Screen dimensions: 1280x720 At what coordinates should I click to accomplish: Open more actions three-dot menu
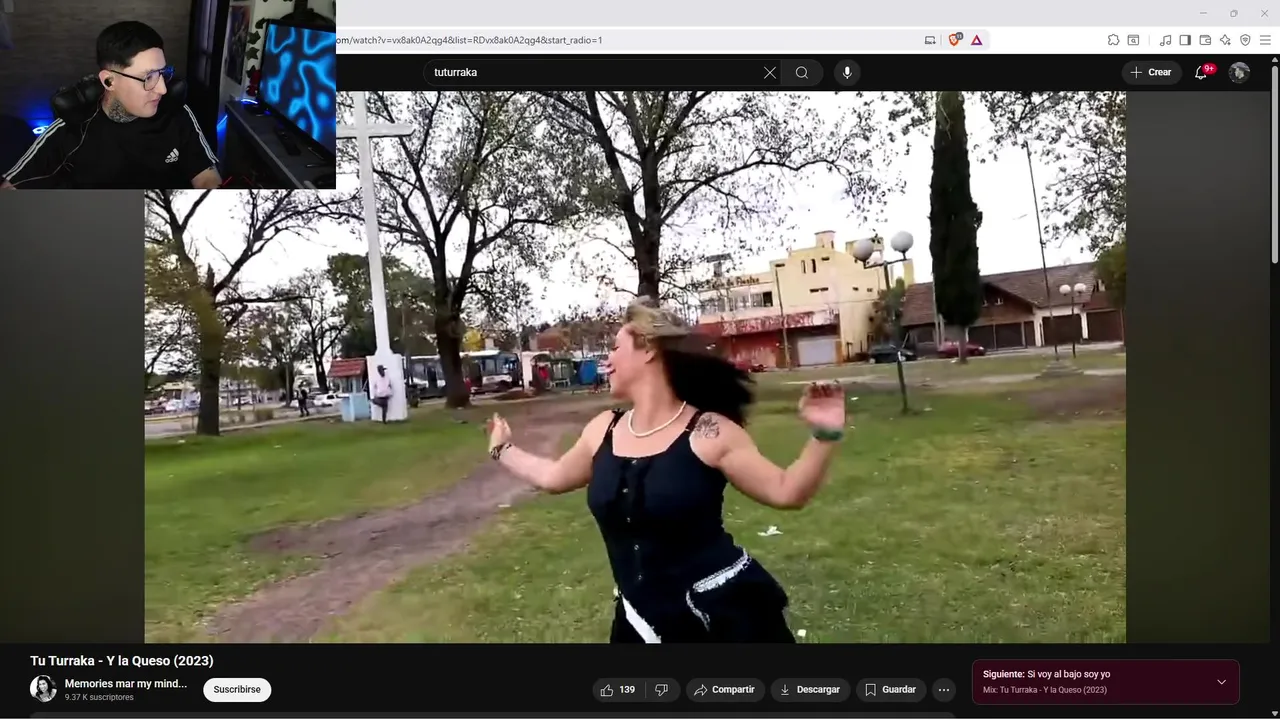click(943, 690)
